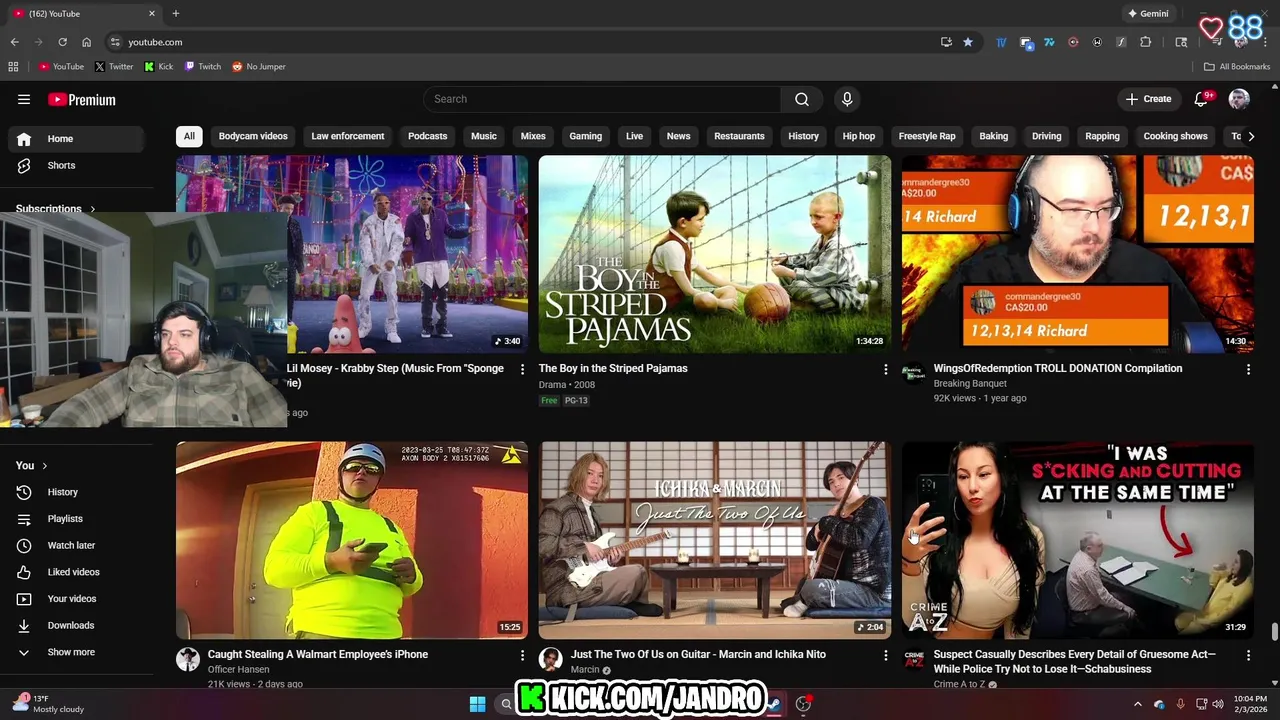Open the Twitter bookmark
The image size is (1280, 720).
tap(114, 67)
